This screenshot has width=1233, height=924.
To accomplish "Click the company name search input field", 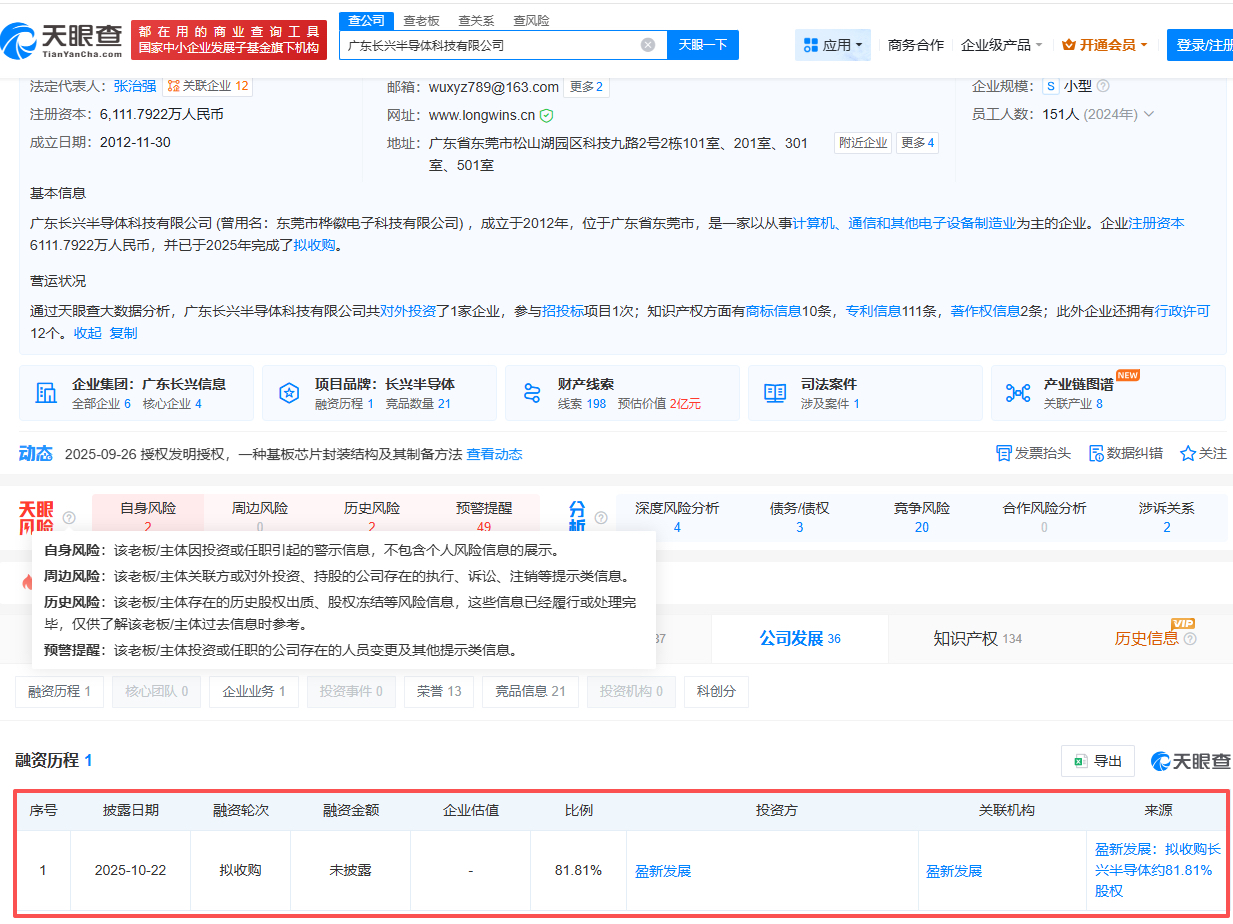I will click(x=490, y=45).
